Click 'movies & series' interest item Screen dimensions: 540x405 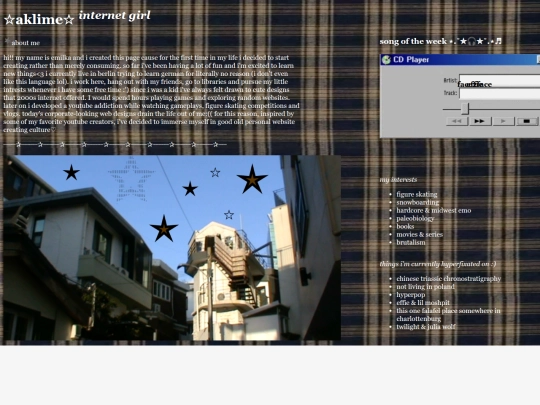(419, 235)
